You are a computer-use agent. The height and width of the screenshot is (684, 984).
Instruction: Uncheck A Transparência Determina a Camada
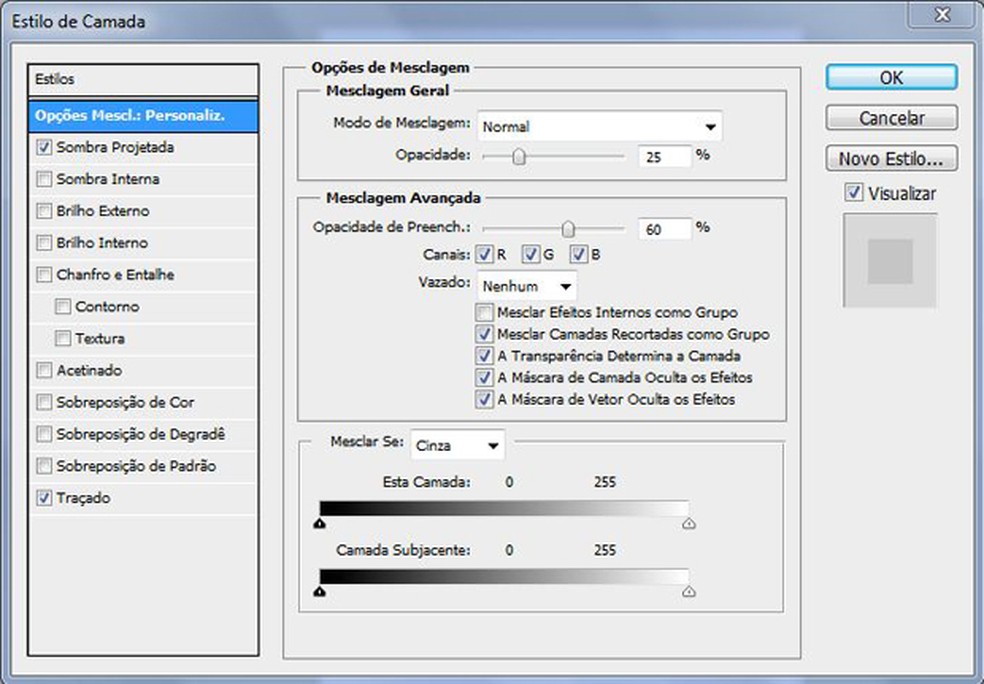[x=484, y=356]
